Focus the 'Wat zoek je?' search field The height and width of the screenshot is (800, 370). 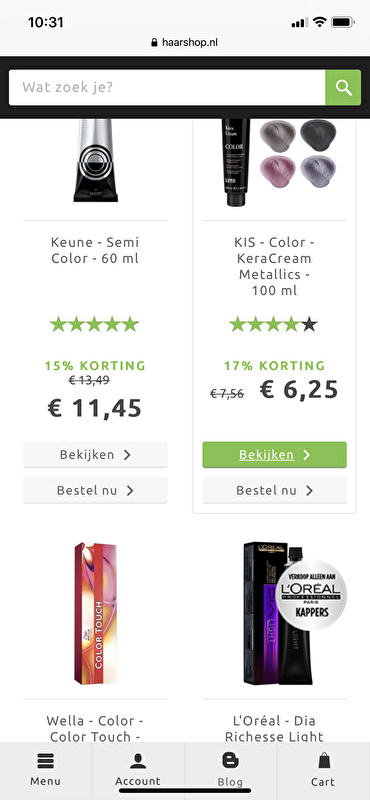coord(167,88)
